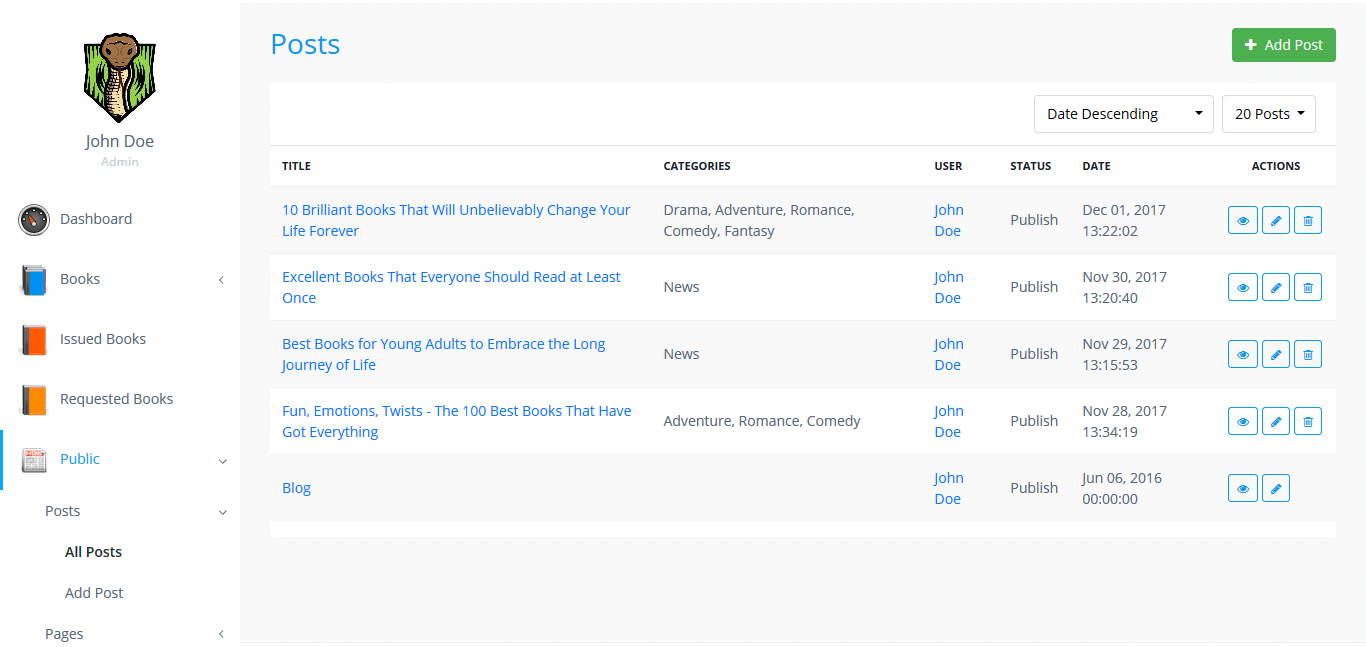Screen dimensions: 1366x647
Task: Open the Date Descending sort dropdown
Action: 1123,114
